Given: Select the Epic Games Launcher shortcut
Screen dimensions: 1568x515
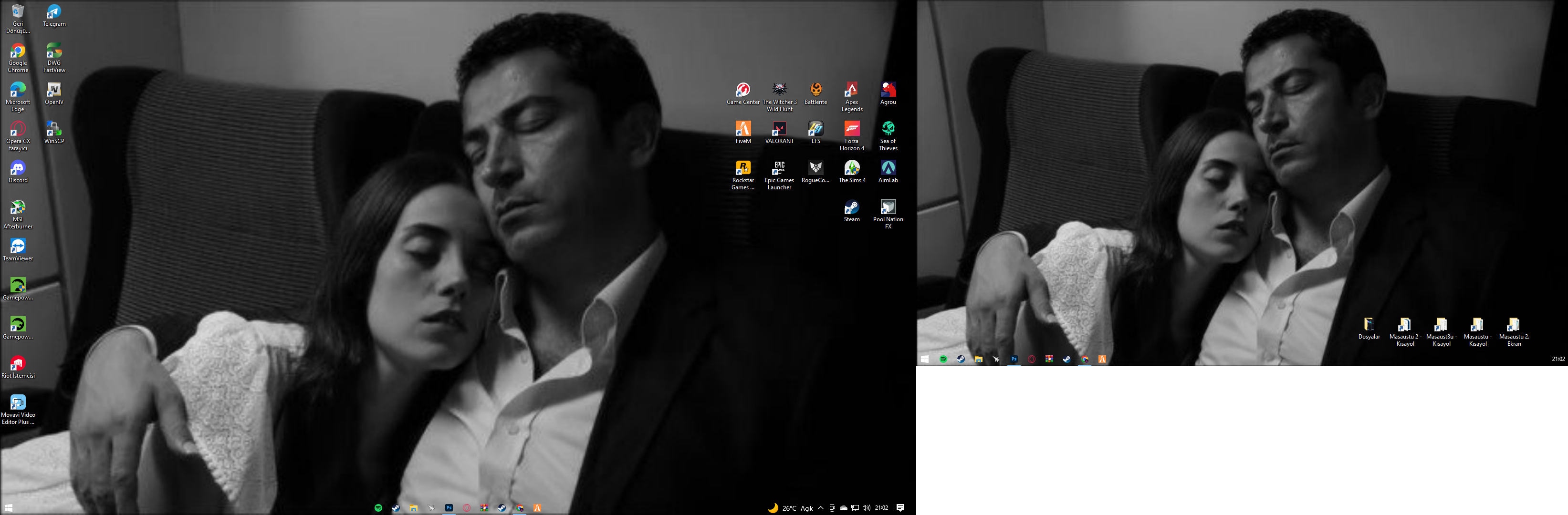Looking at the screenshot, I should [x=779, y=176].
